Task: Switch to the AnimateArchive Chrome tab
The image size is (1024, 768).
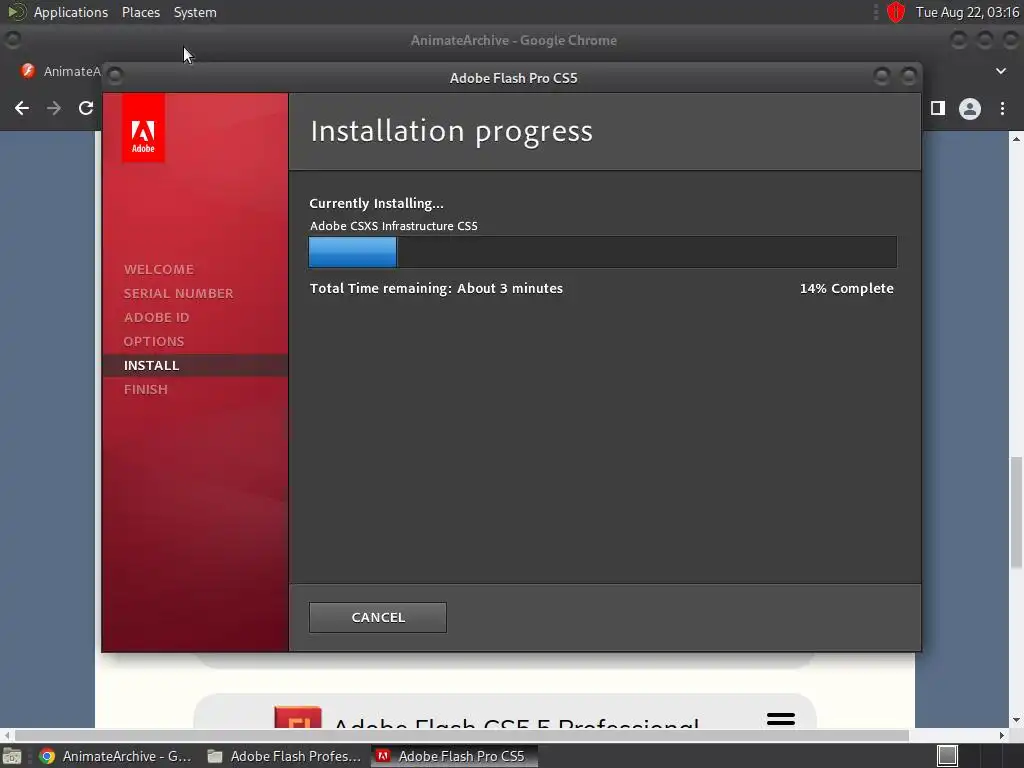Action: [x=60, y=71]
